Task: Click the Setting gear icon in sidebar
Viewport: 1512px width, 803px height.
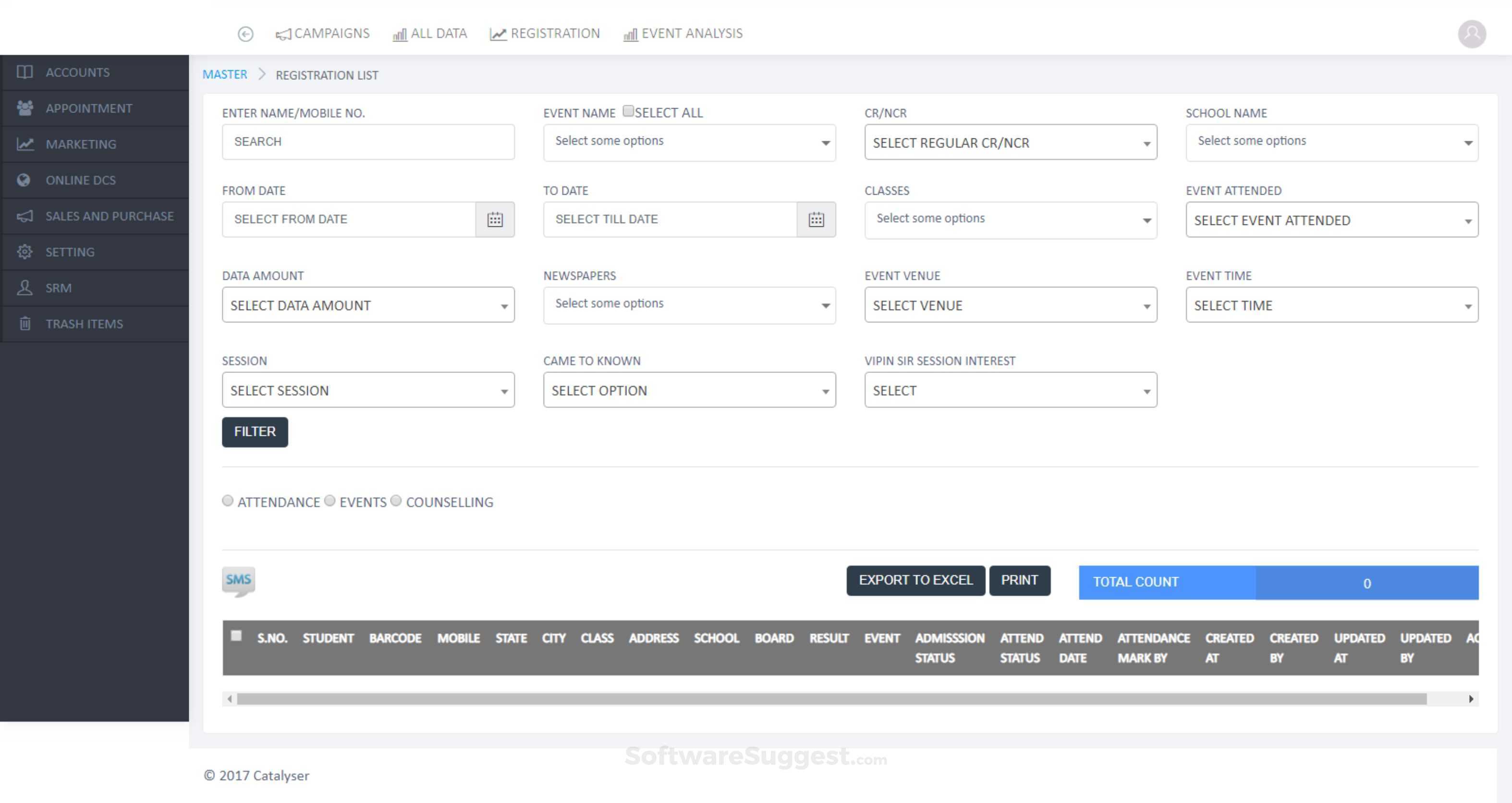Action: coord(24,252)
